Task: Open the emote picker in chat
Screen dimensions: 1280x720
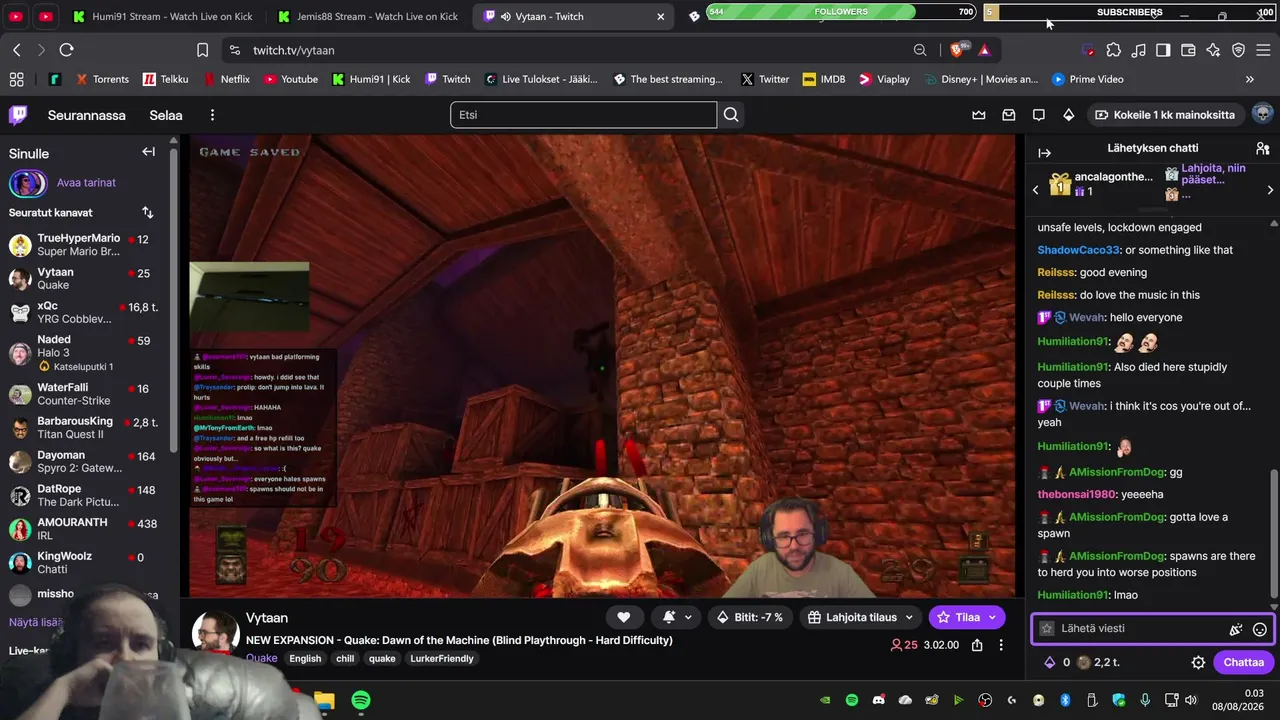Action: point(1260,629)
